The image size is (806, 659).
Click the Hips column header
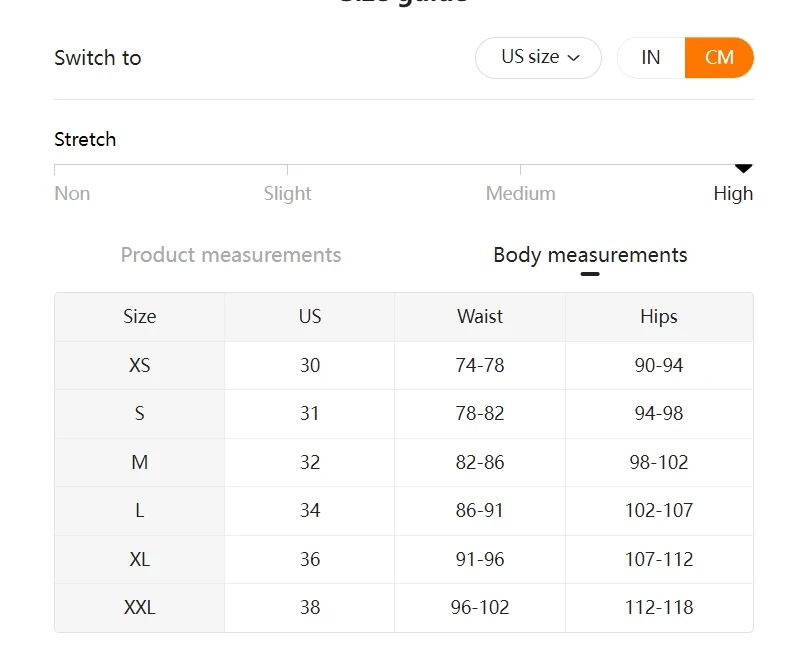(x=659, y=317)
